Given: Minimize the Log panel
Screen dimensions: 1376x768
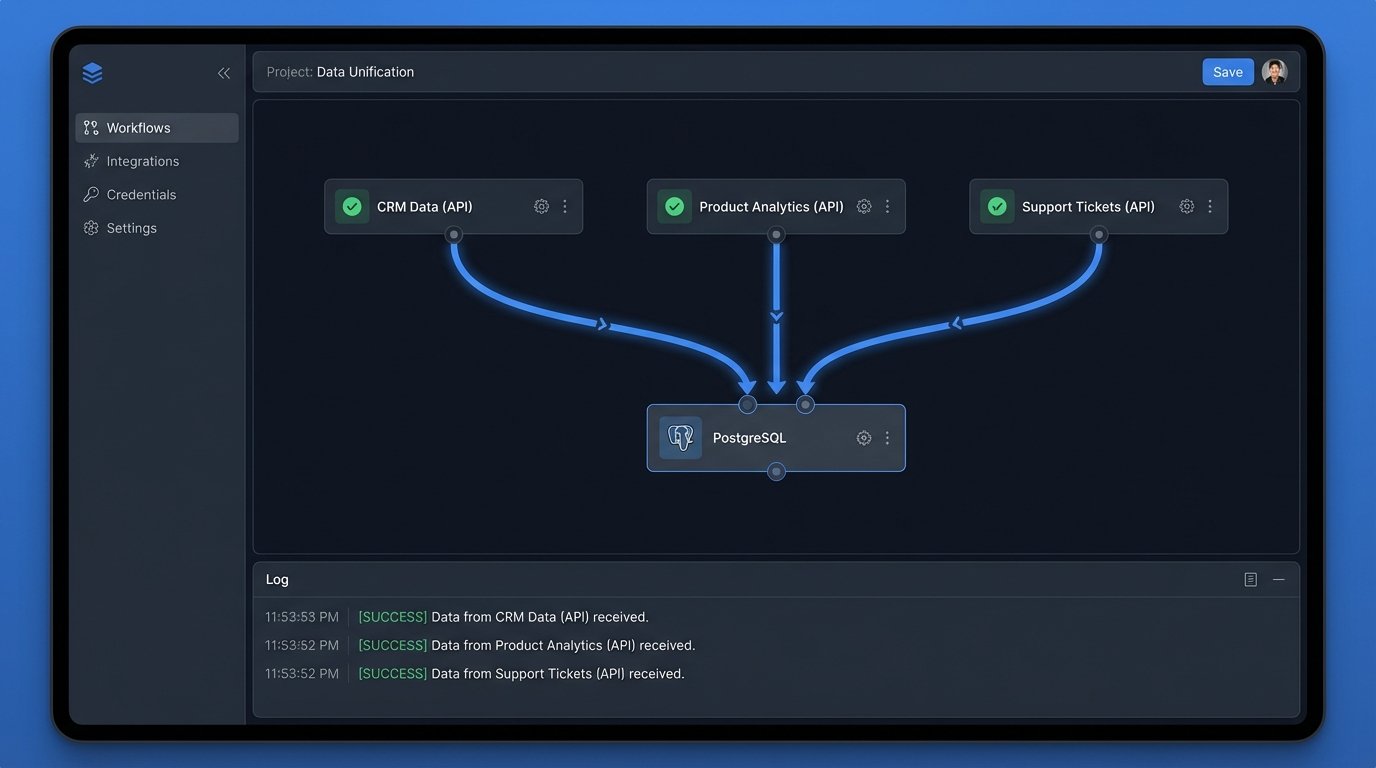Looking at the screenshot, I should click(1278, 580).
